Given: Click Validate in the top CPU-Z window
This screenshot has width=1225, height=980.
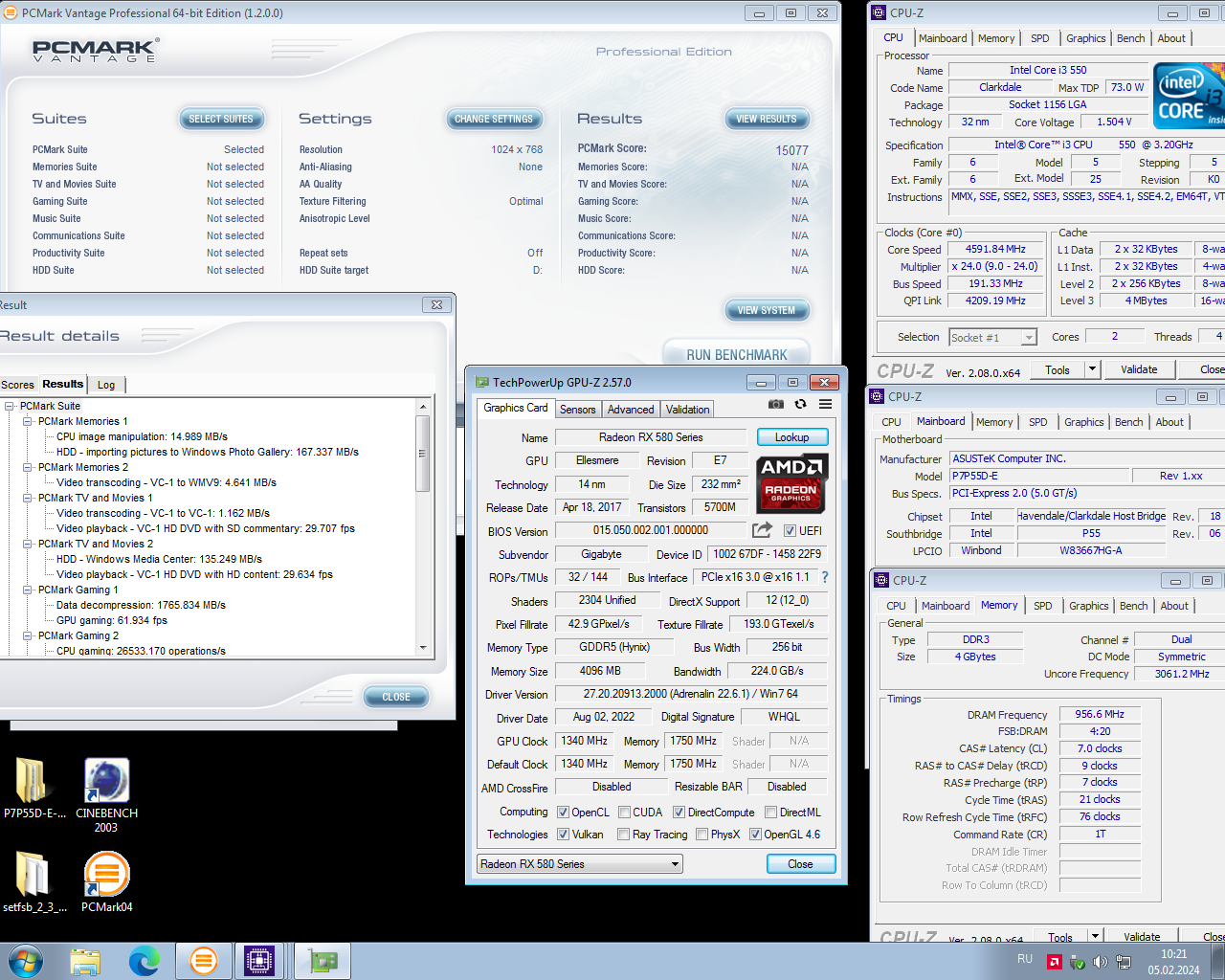Looking at the screenshot, I should tap(1139, 369).
